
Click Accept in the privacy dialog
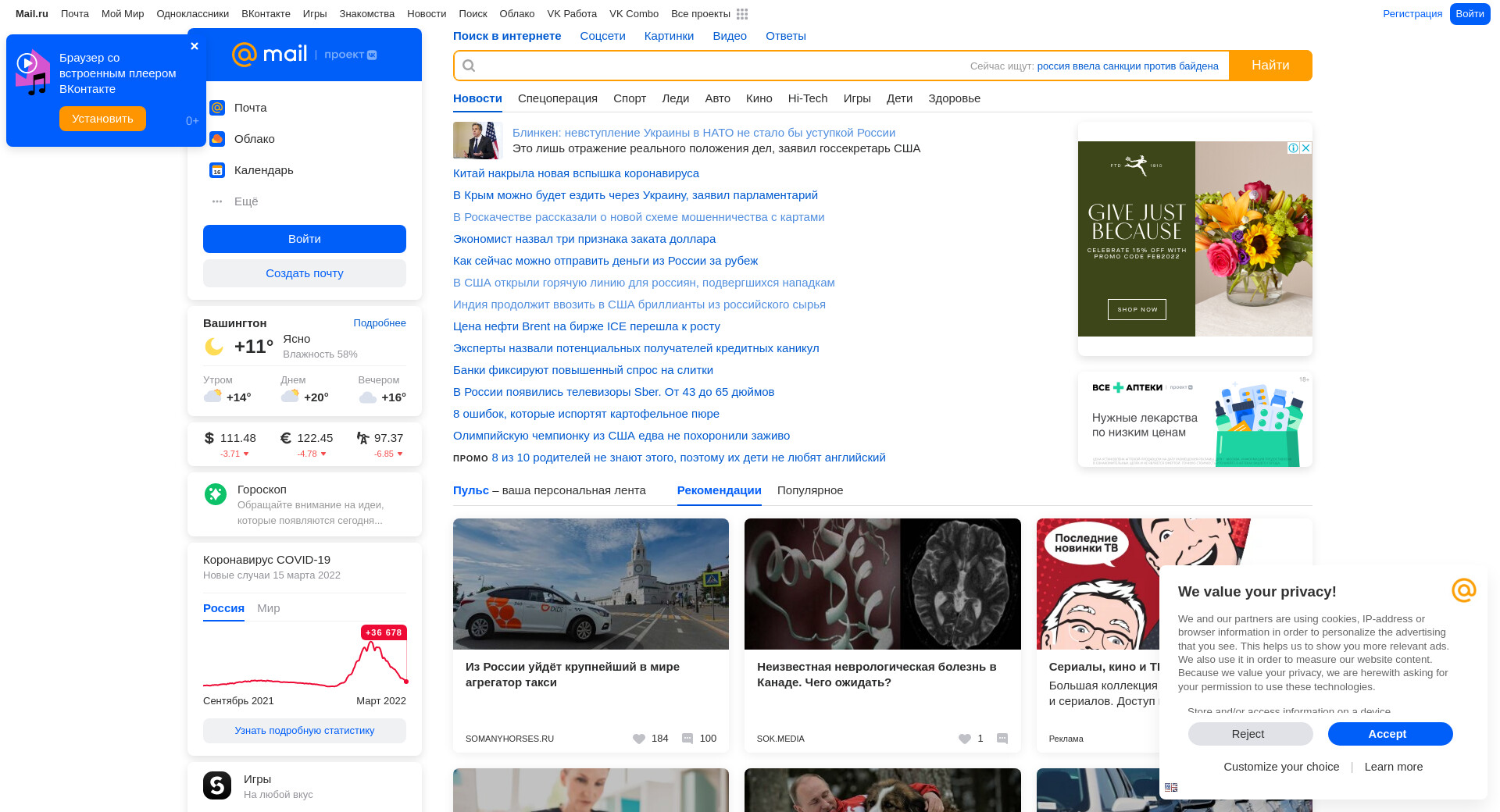click(x=1390, y=734)
